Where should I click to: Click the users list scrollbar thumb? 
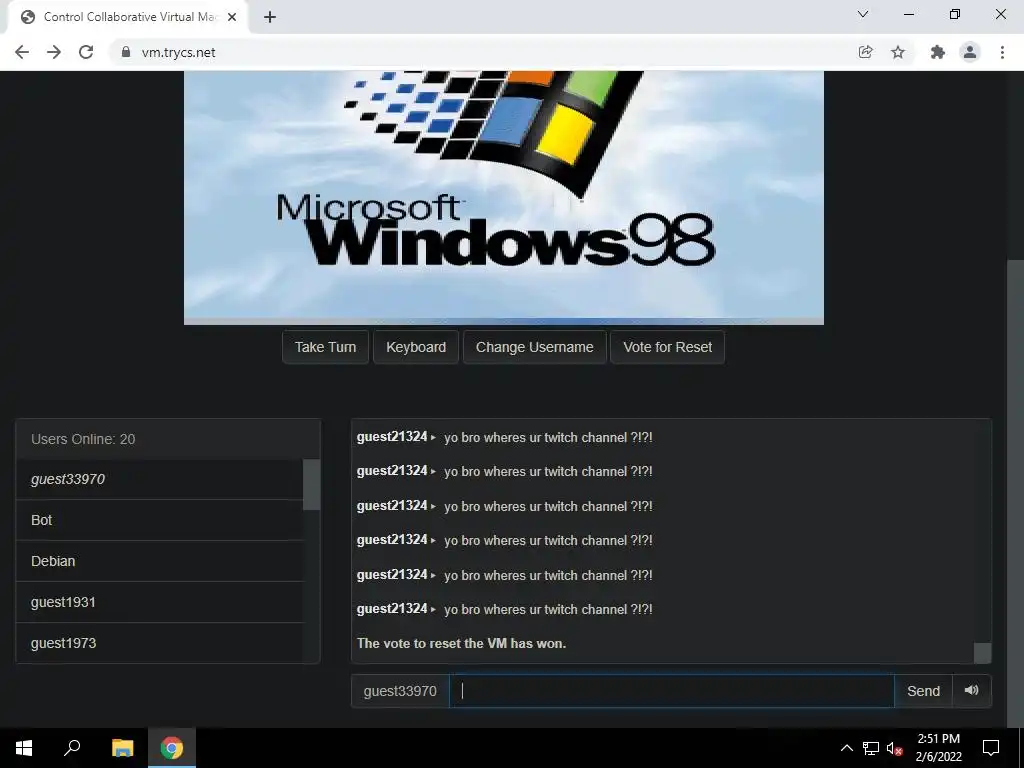pos(312,485)
